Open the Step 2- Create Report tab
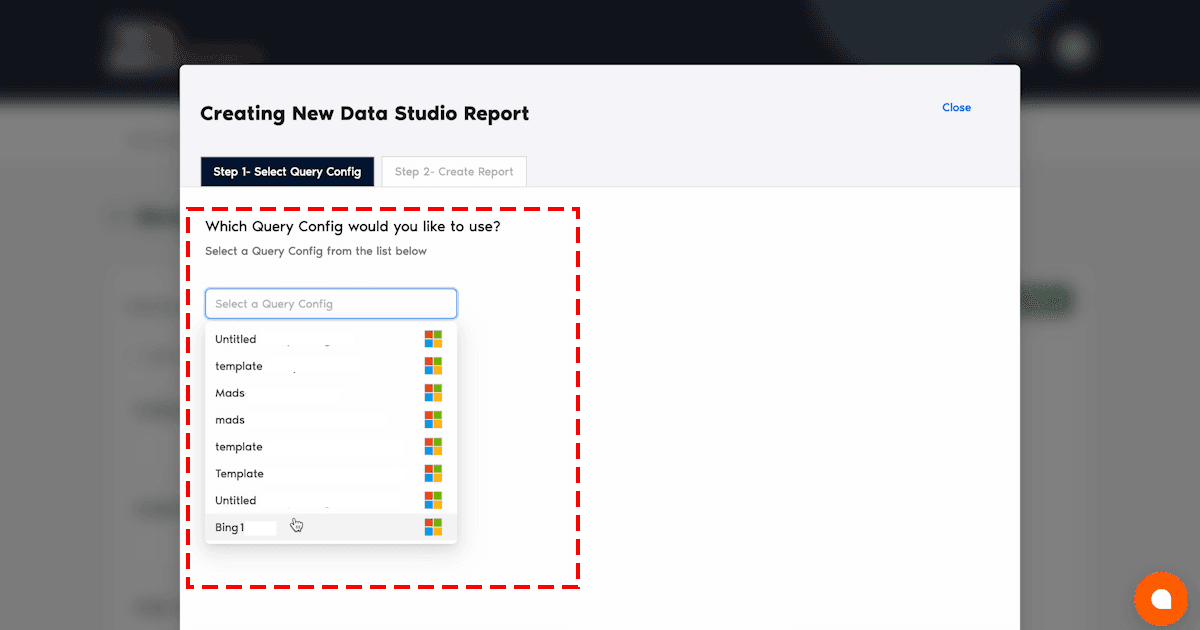The height and width of the screenshot is (630, 1200). point(454,172)
